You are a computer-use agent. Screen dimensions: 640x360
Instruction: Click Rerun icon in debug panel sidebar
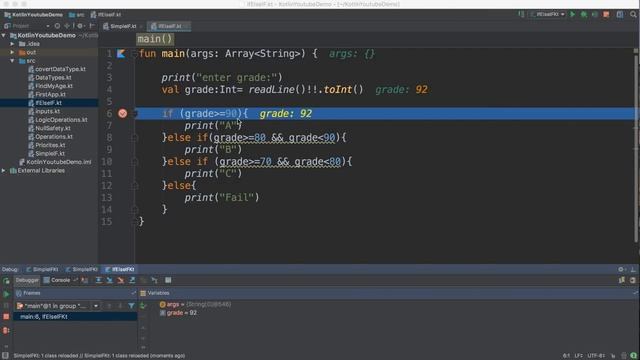(x=6, y=281)
